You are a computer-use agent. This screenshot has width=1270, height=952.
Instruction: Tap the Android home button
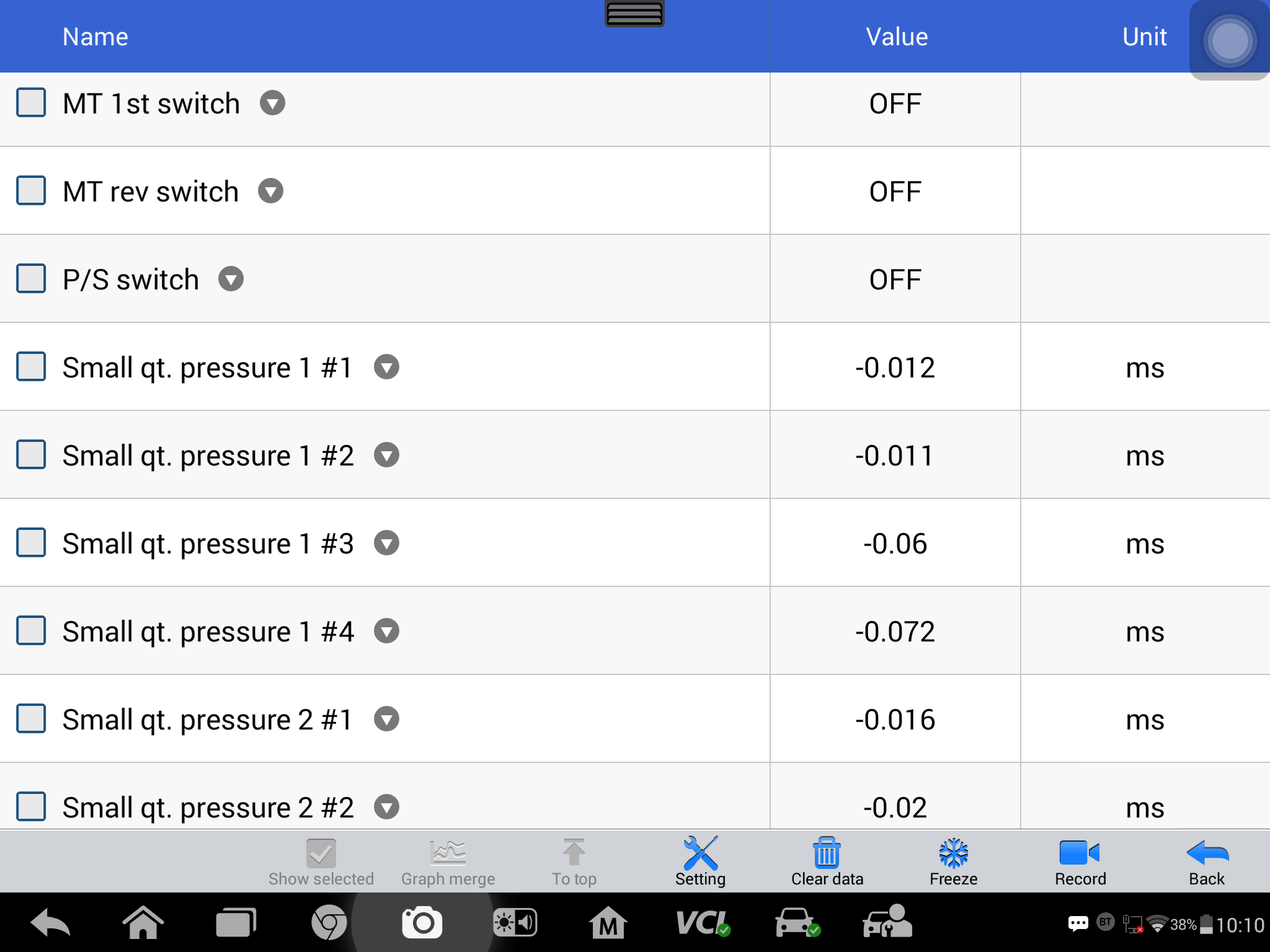coord(143,923)
